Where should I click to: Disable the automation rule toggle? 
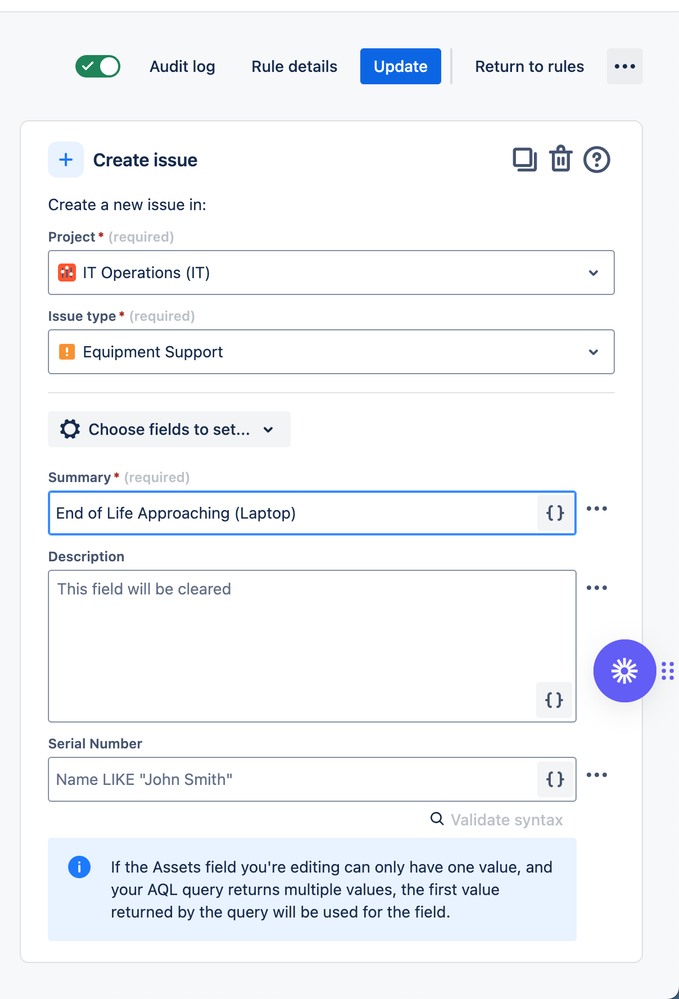pos(97,66)
